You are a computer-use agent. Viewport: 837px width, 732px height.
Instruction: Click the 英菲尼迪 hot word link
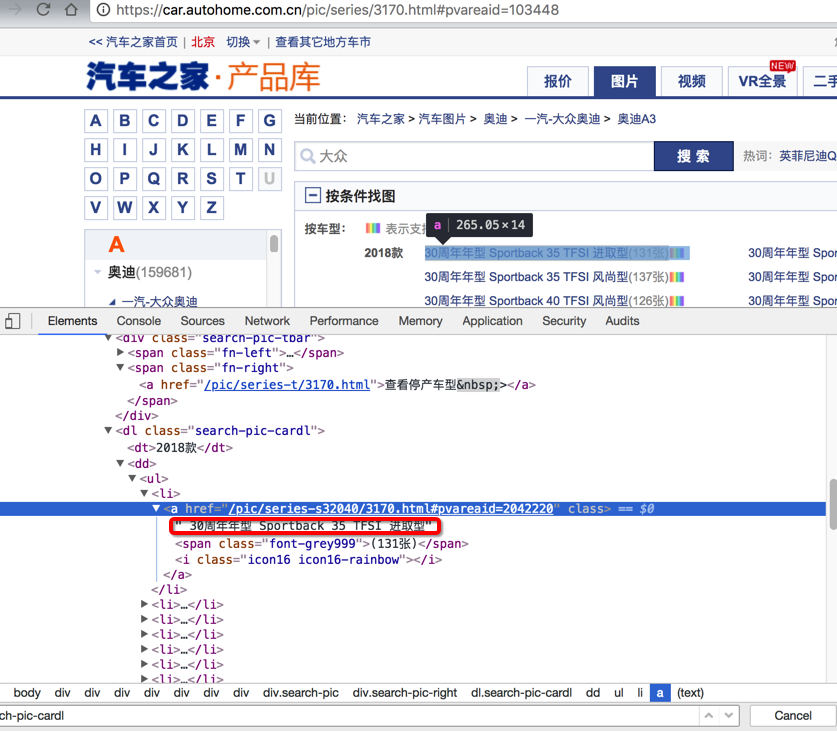808,155
